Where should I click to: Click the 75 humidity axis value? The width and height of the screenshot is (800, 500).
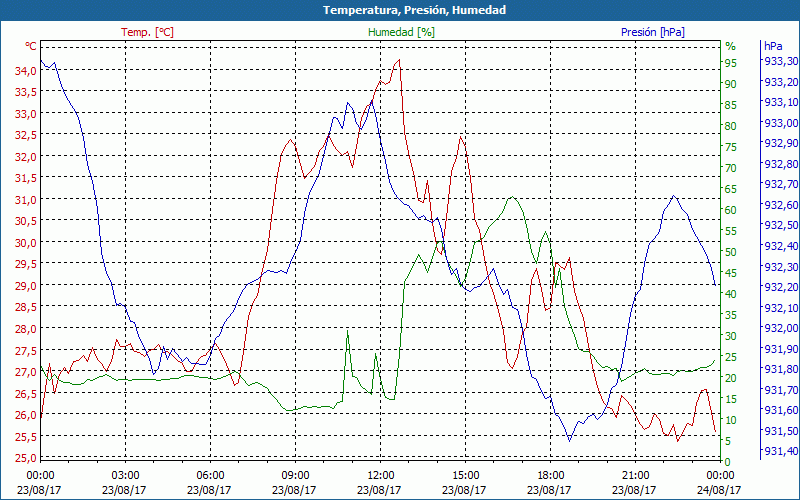pyautogui.click(x=731, y=147)
